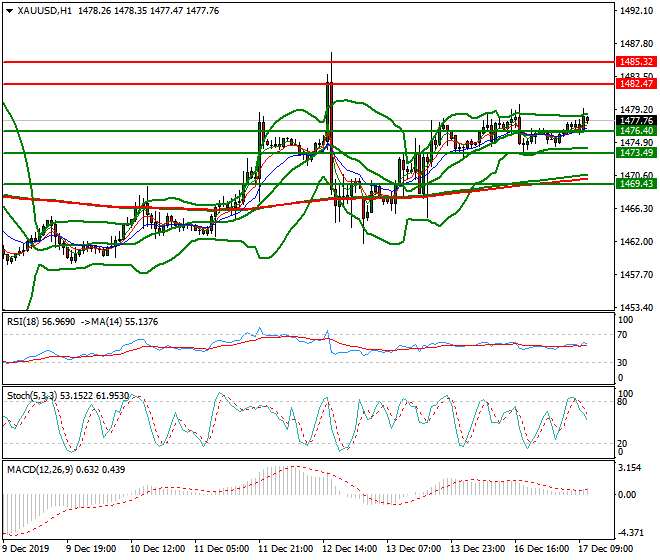Click the Stochastic scale level 80

pos(622,402)
